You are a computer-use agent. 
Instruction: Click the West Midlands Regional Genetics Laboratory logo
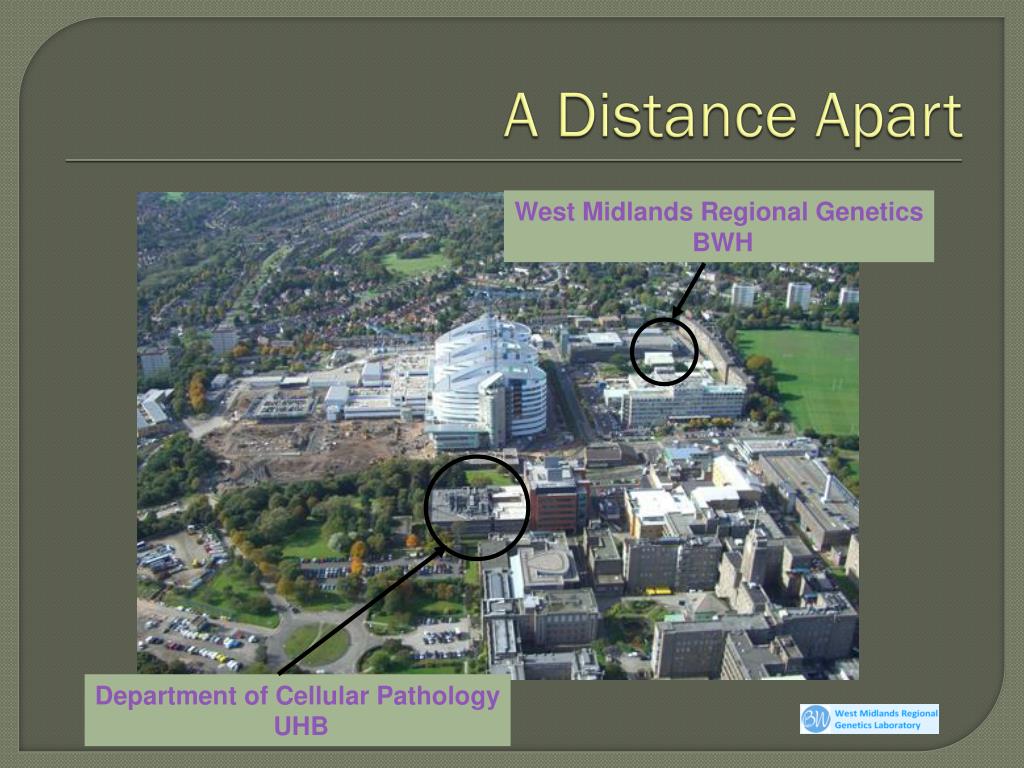coord(869,718)
